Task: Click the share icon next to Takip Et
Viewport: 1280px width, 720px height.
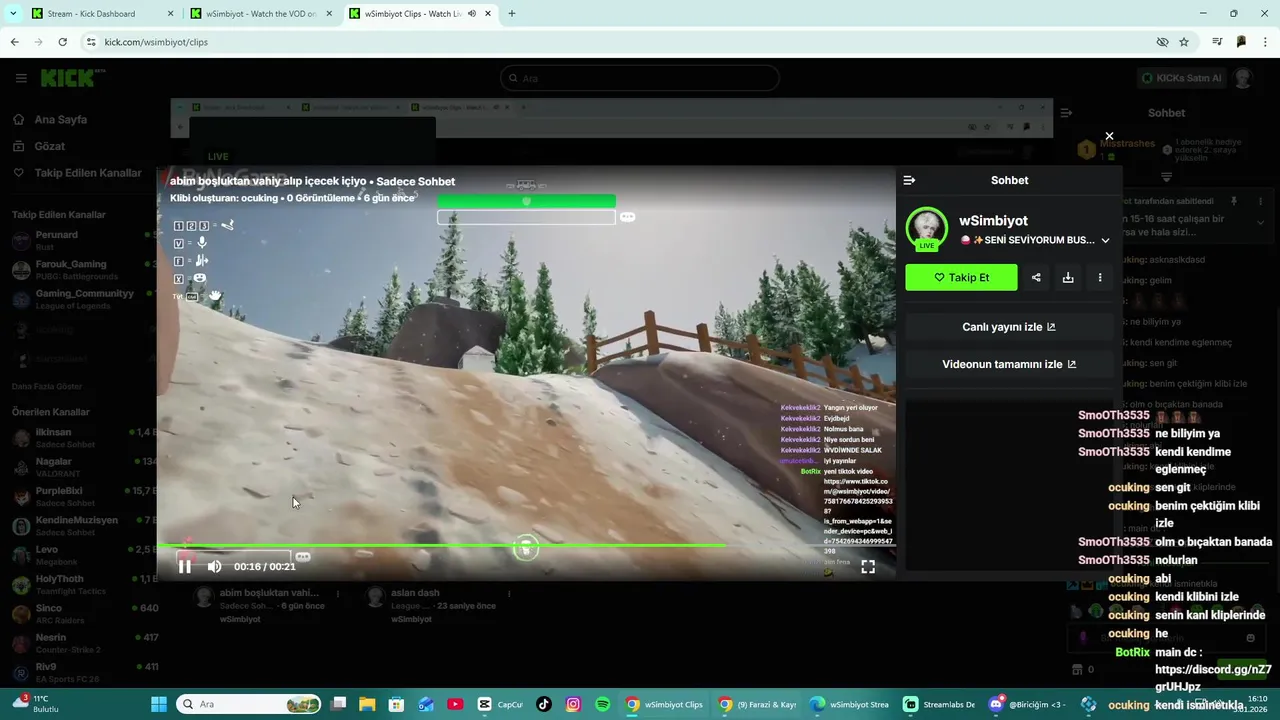Action: pyautogui.click(x=1036, y=278)
